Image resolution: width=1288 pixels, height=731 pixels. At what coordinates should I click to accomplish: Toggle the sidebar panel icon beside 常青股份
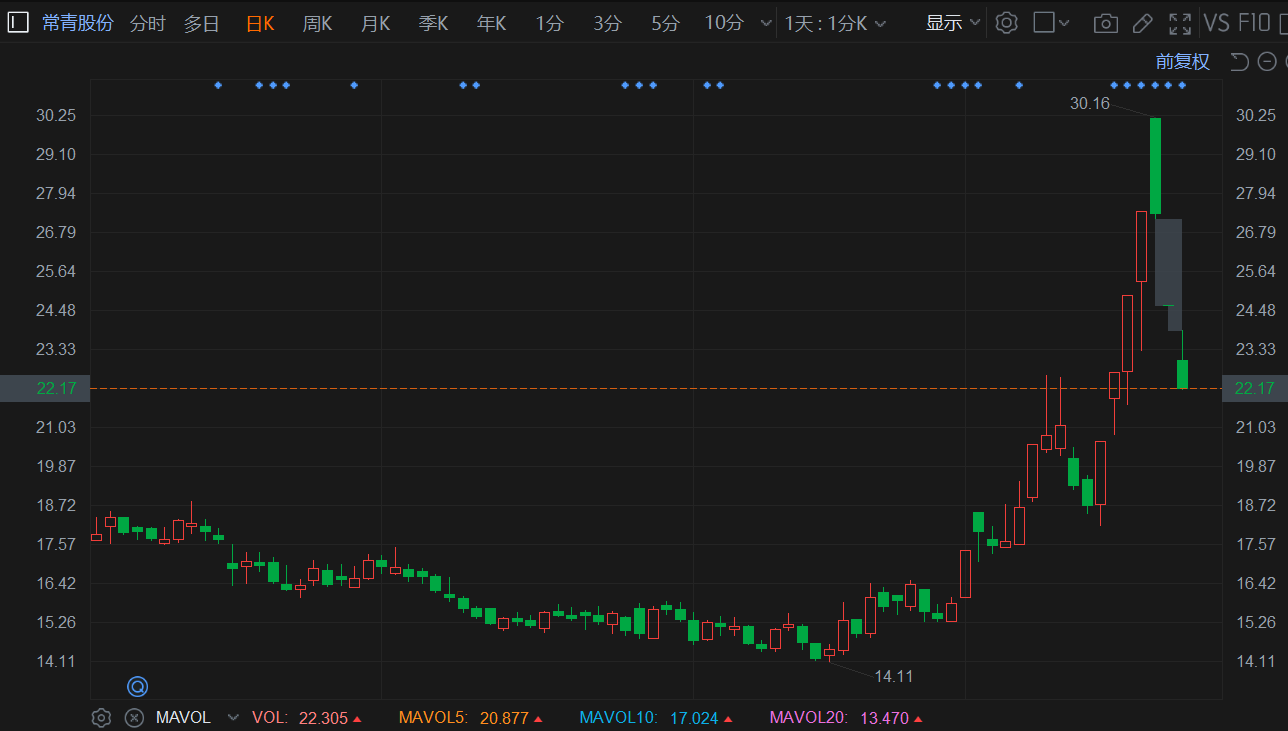tap(18, 23)
